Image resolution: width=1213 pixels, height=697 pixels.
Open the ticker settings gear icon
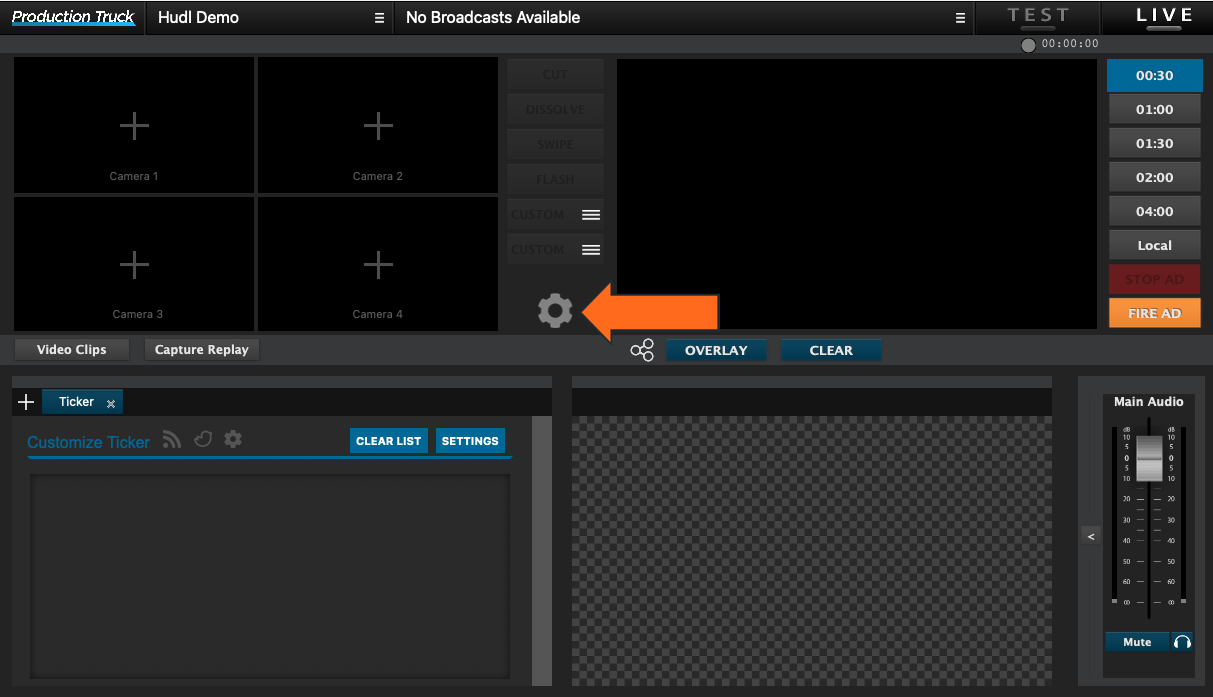point(233,439)
